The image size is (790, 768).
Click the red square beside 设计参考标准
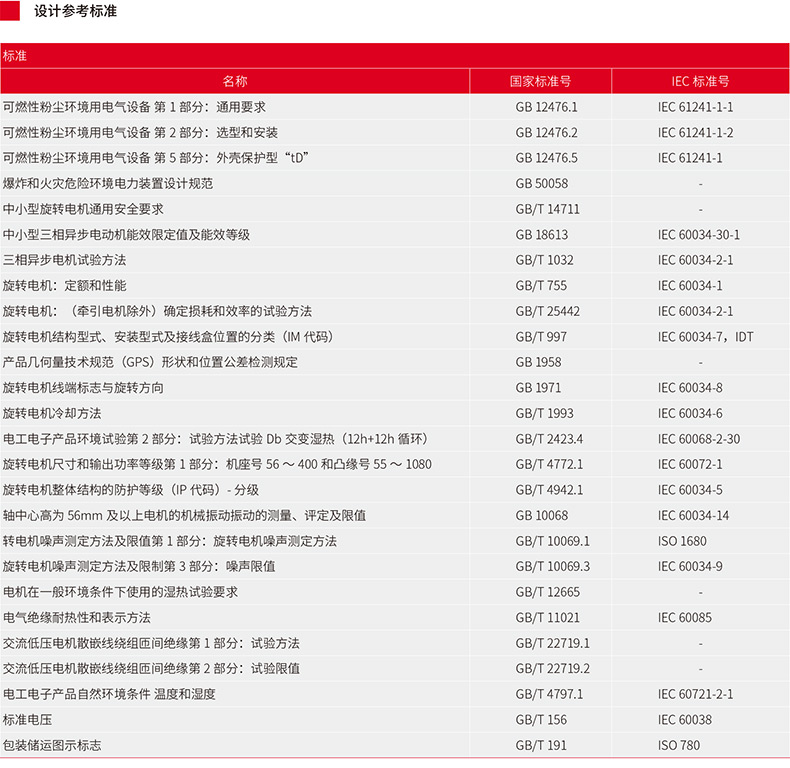(11, 11)
